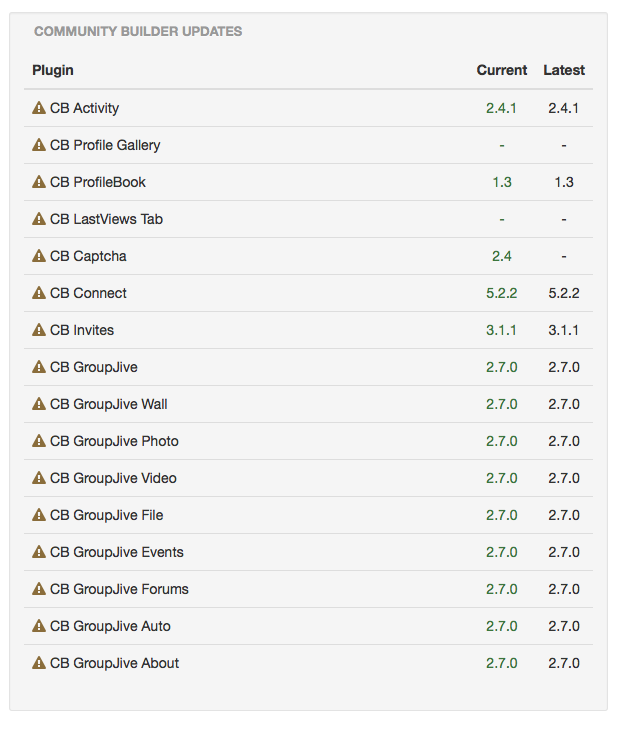
Task: Click warning icon next to CB Connect
Action: point(39,293)
